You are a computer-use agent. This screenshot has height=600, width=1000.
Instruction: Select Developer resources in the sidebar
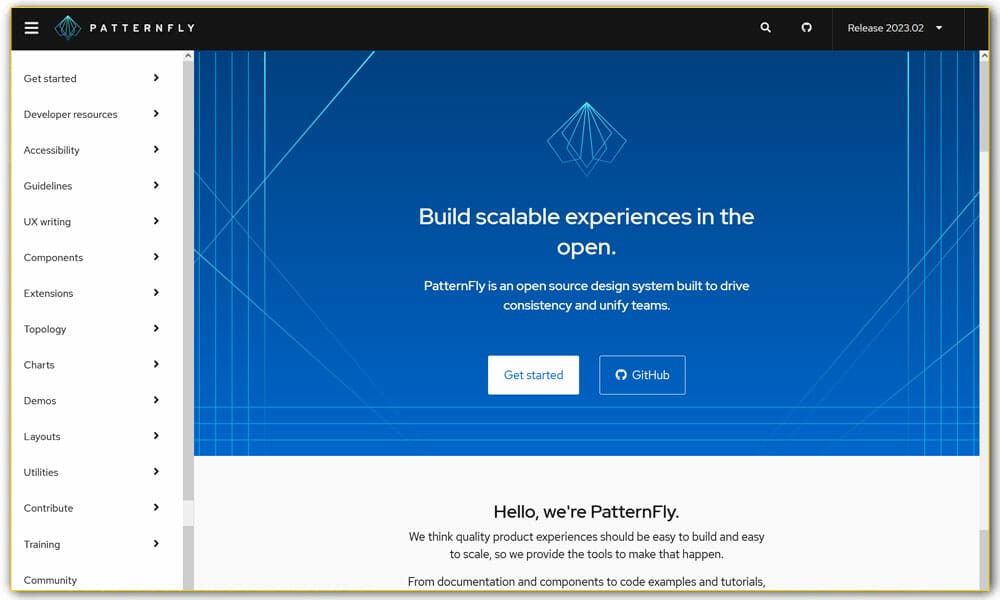click(70, 114)
